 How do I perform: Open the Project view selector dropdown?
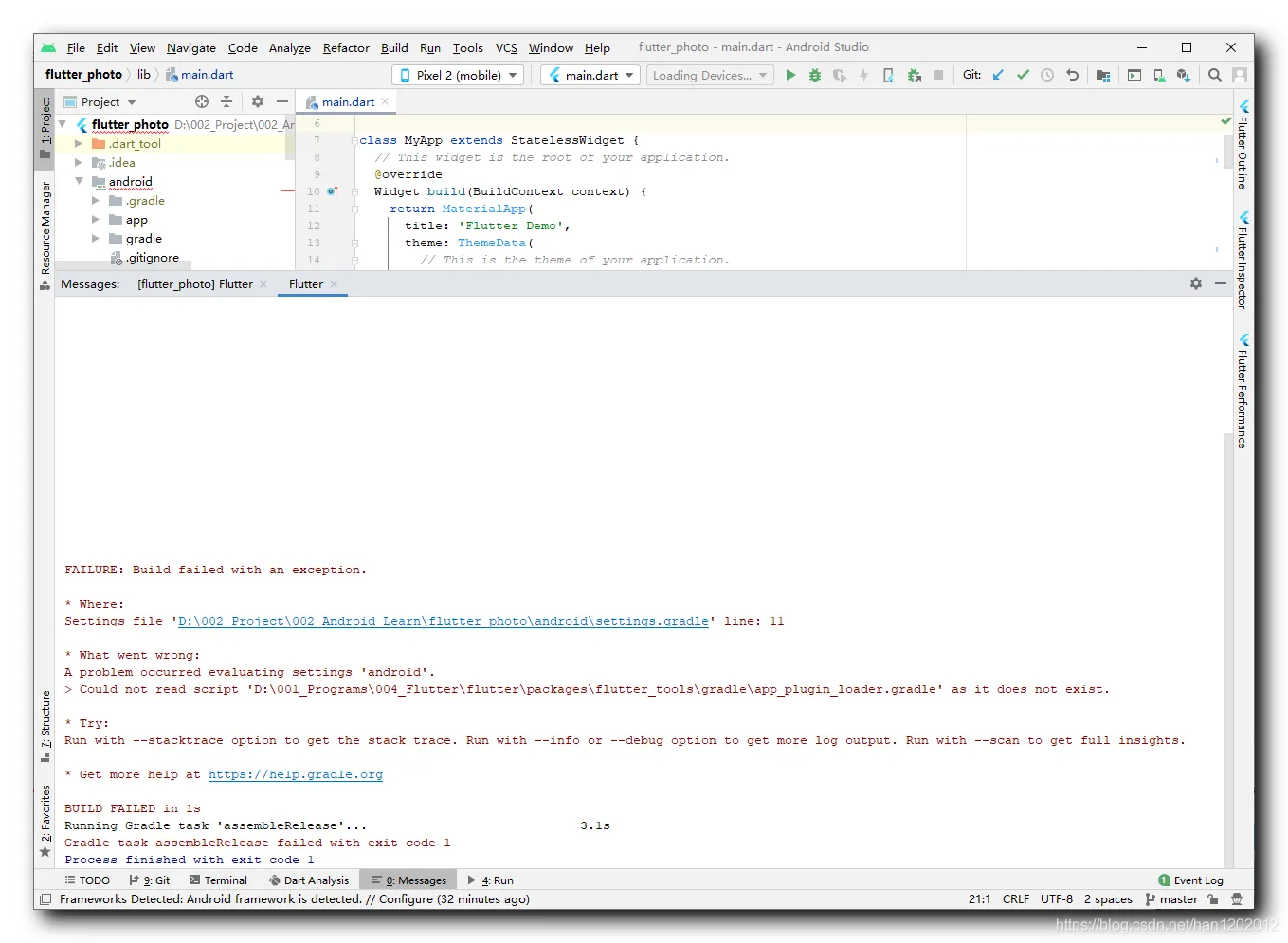click(100, 101)
